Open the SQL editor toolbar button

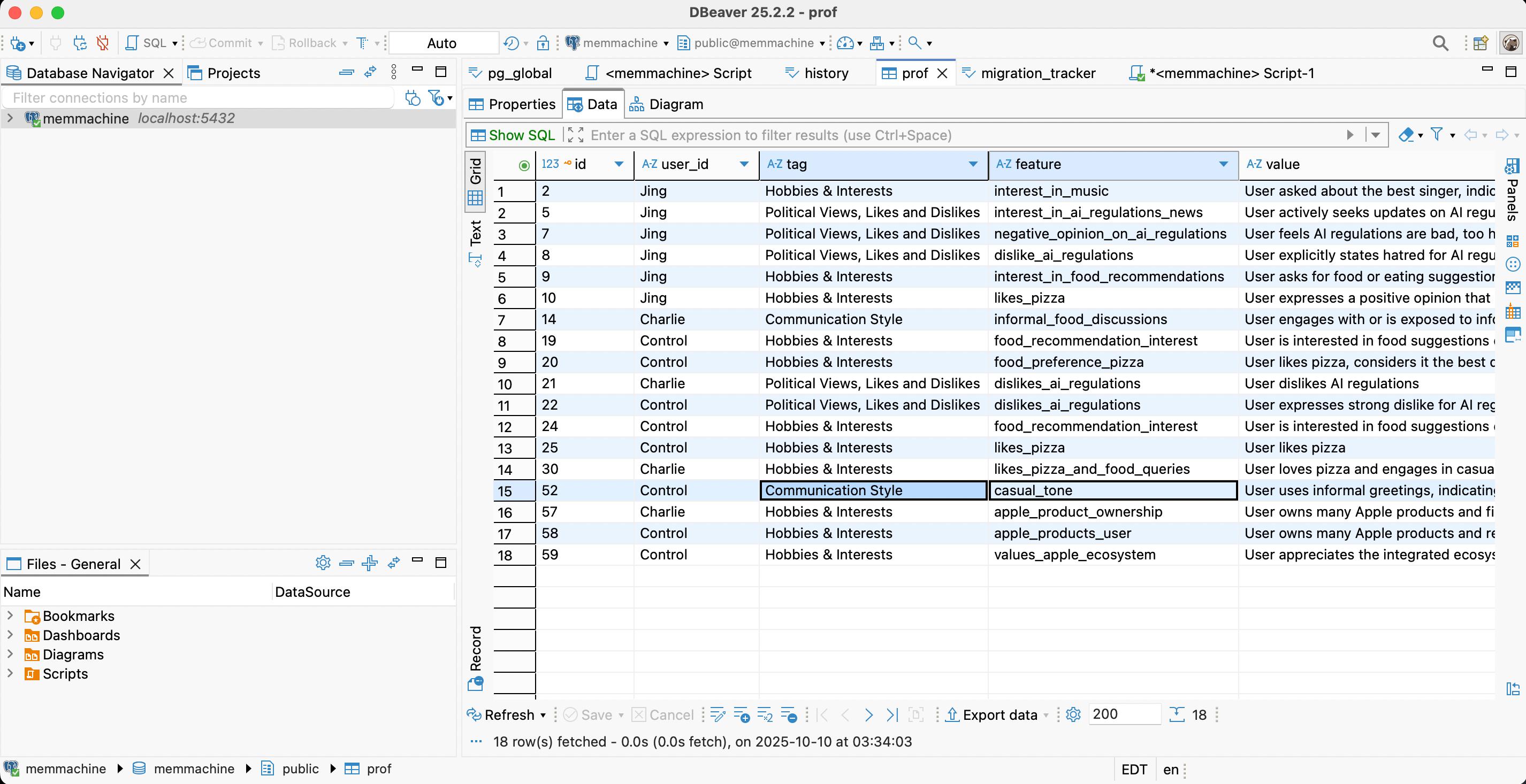click(x=148, y=43)
